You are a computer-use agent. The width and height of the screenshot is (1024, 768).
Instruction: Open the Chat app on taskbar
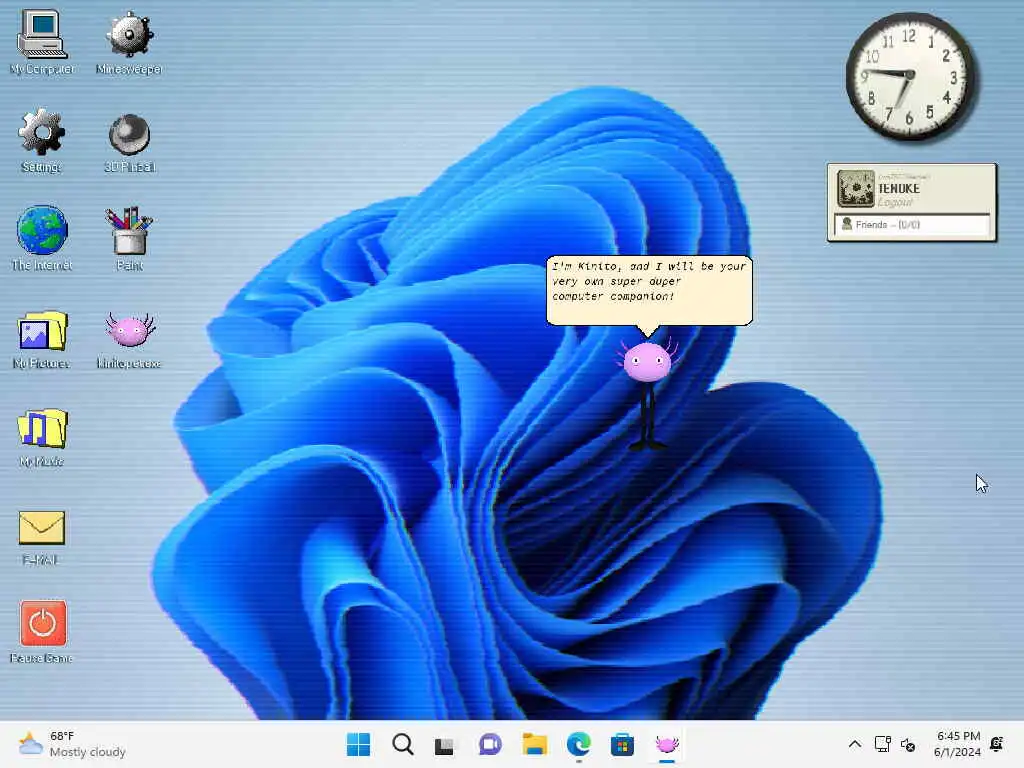[490, 744]
